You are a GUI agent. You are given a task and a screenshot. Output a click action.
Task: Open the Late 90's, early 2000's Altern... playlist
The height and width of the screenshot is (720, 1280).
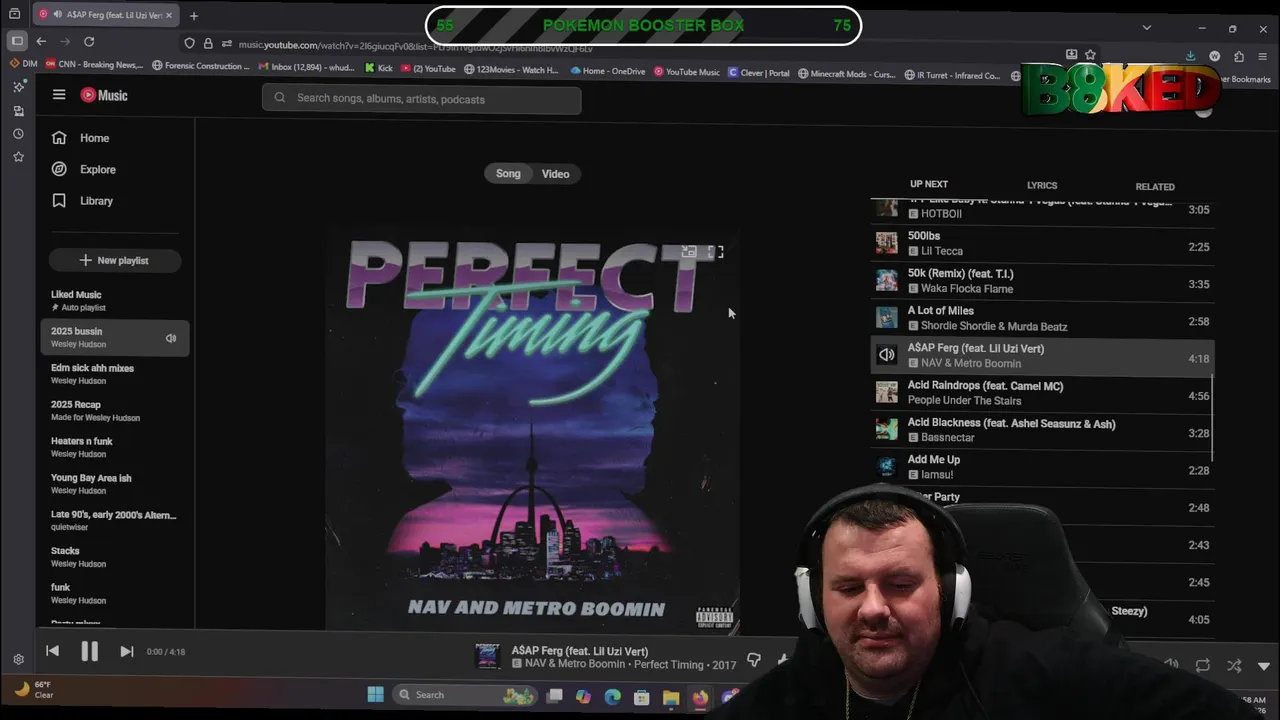point(114,521)
